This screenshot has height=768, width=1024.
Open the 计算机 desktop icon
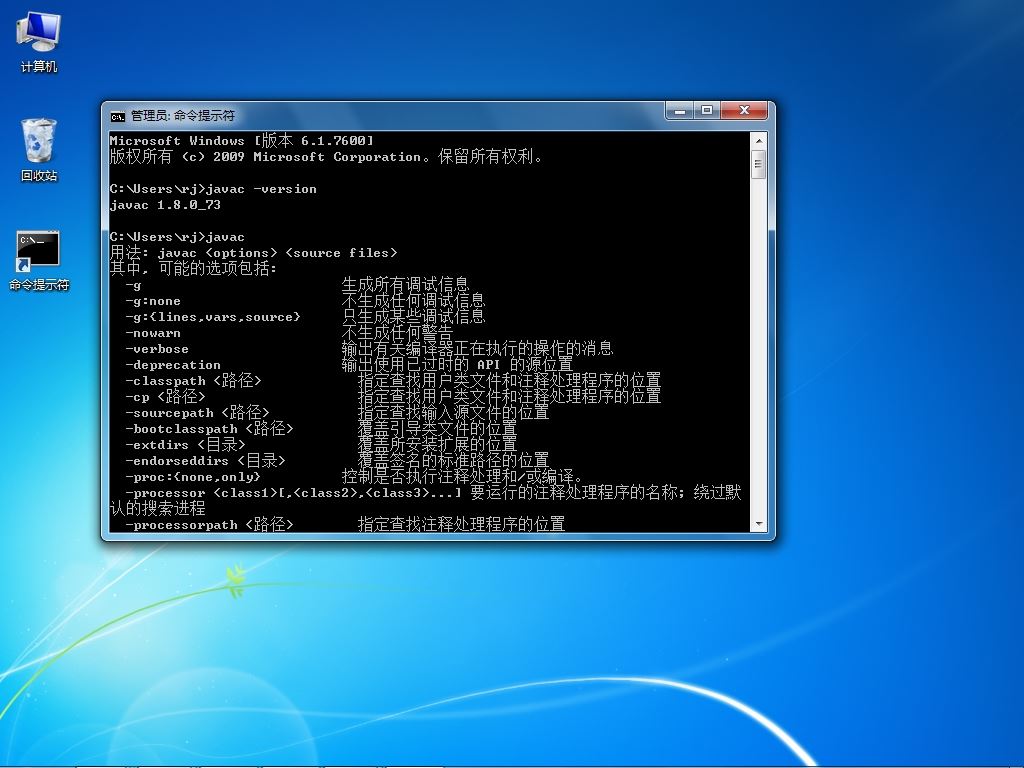pos(39,42)
